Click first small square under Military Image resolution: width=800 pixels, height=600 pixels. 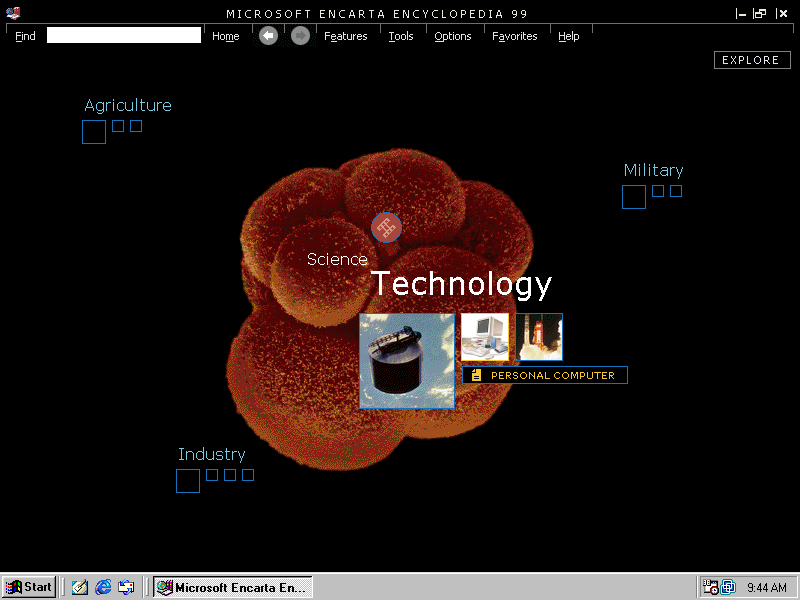coord(658,191)
